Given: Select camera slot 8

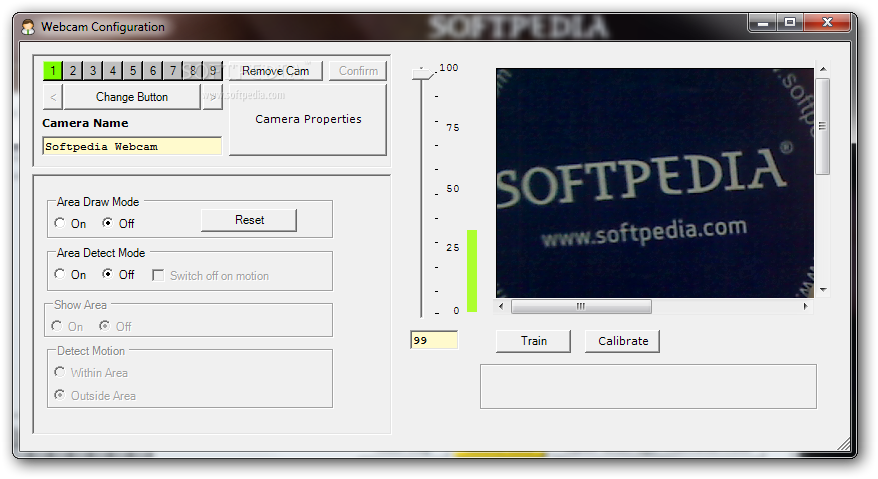Looking at the screenshot, I should click(x=193, y=71).
